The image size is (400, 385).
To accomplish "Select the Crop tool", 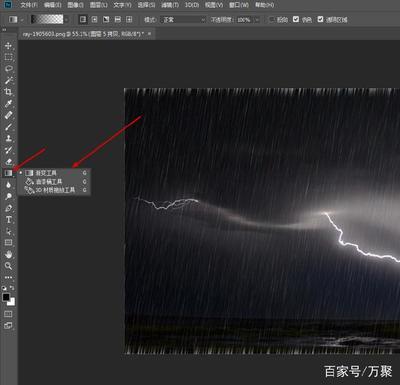I will click(9, 92).
